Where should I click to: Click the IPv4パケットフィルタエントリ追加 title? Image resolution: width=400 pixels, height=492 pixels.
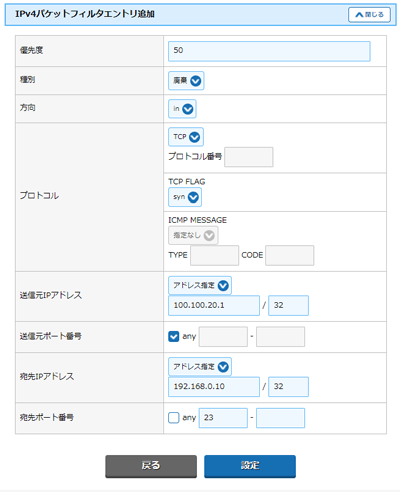coord(85,14)
